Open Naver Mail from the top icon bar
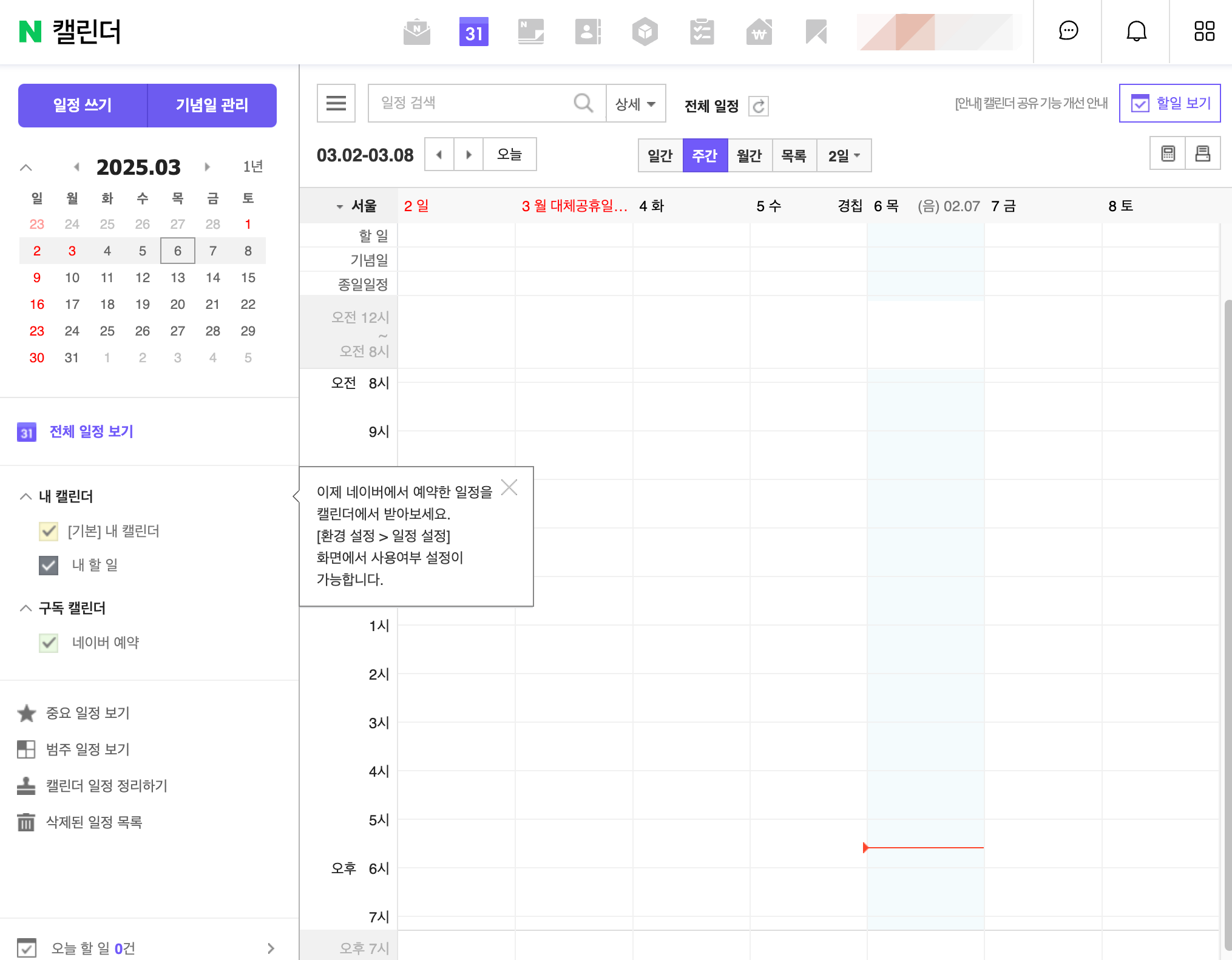The image size is (1232, 960). [416, 32]
